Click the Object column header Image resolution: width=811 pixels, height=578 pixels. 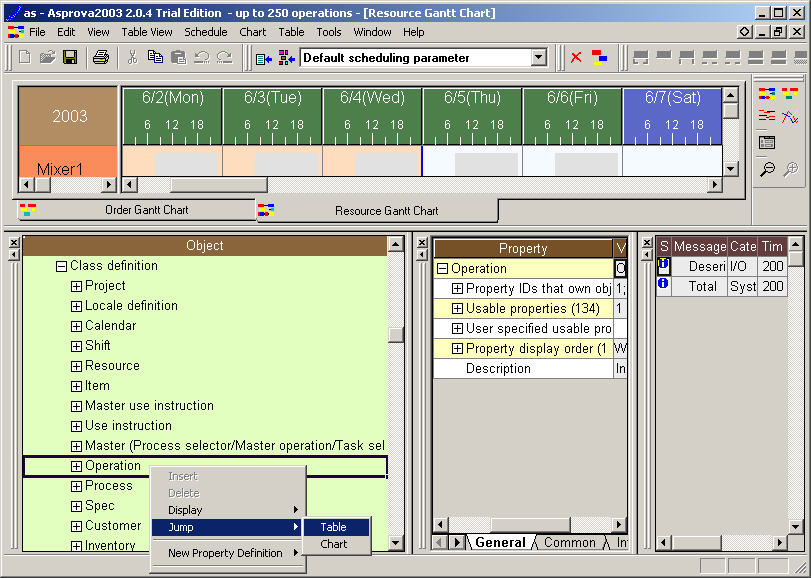pyautogui.click(x=205, y=246)
